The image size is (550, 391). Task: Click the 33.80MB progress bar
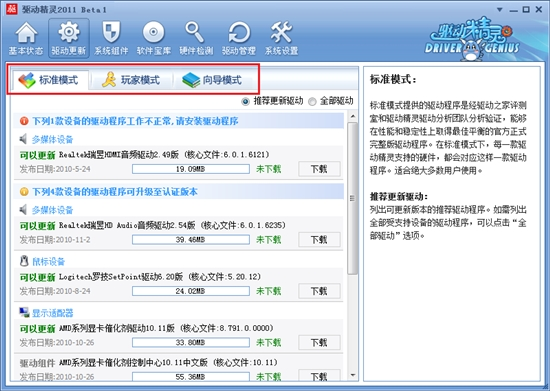pyautogui.click(x=191, y=343)
